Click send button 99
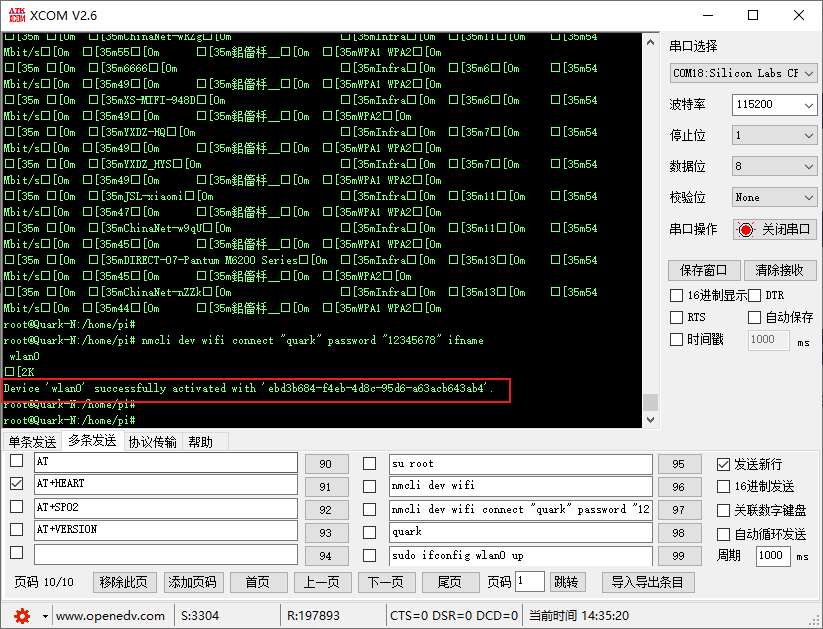This screenshot has height=629, width=823. (679, 555)
